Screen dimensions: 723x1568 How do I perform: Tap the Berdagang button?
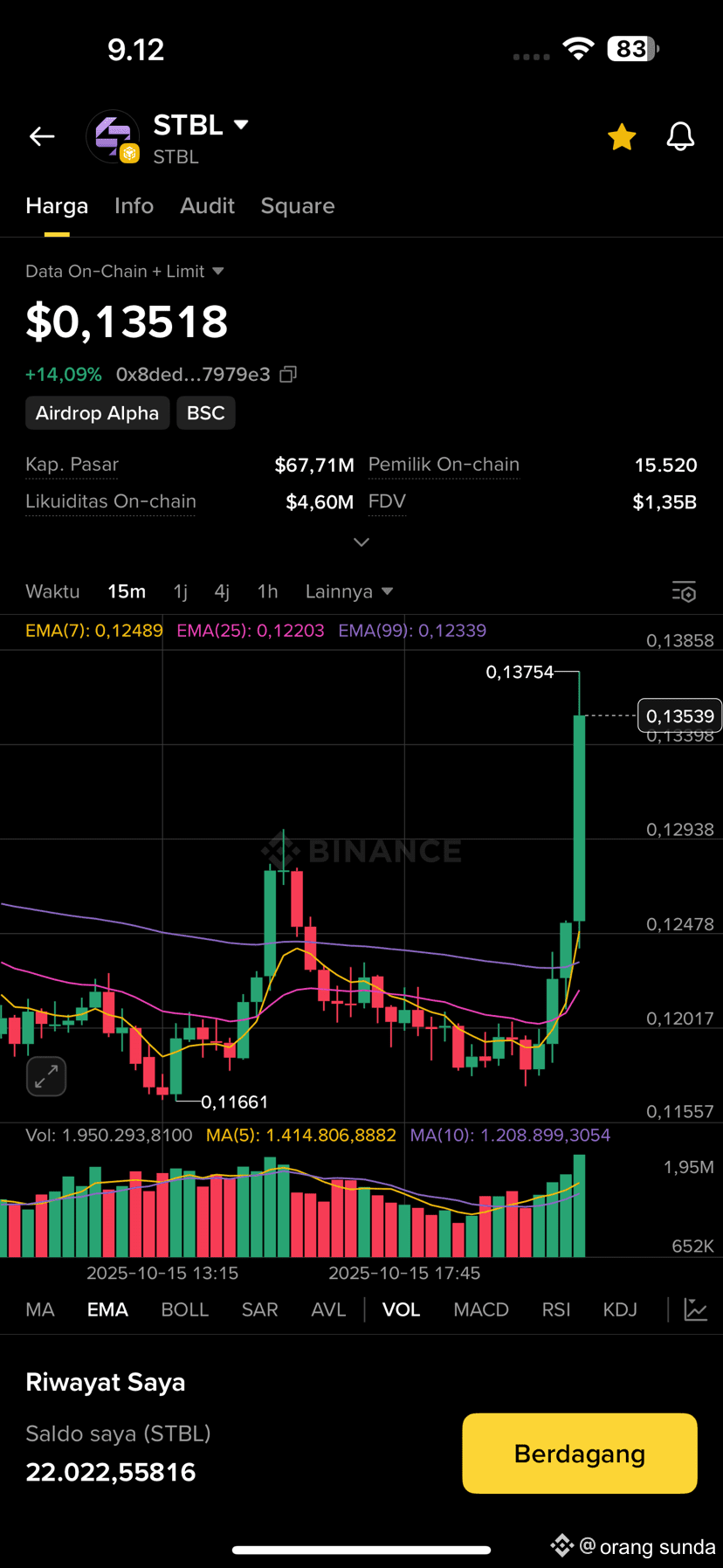(580, 1454)
